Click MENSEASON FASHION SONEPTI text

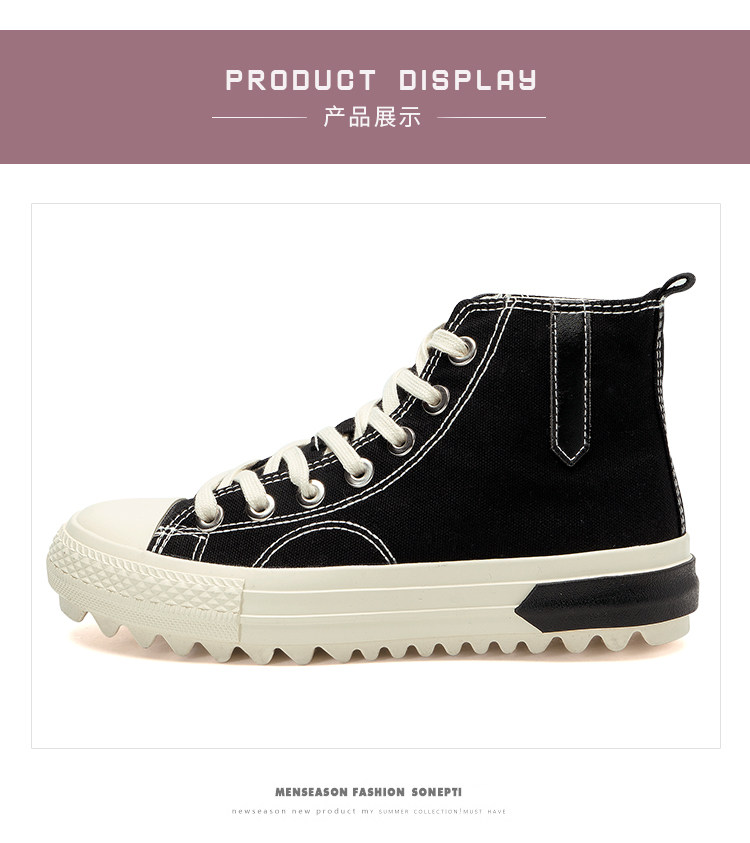click(368, 792)
